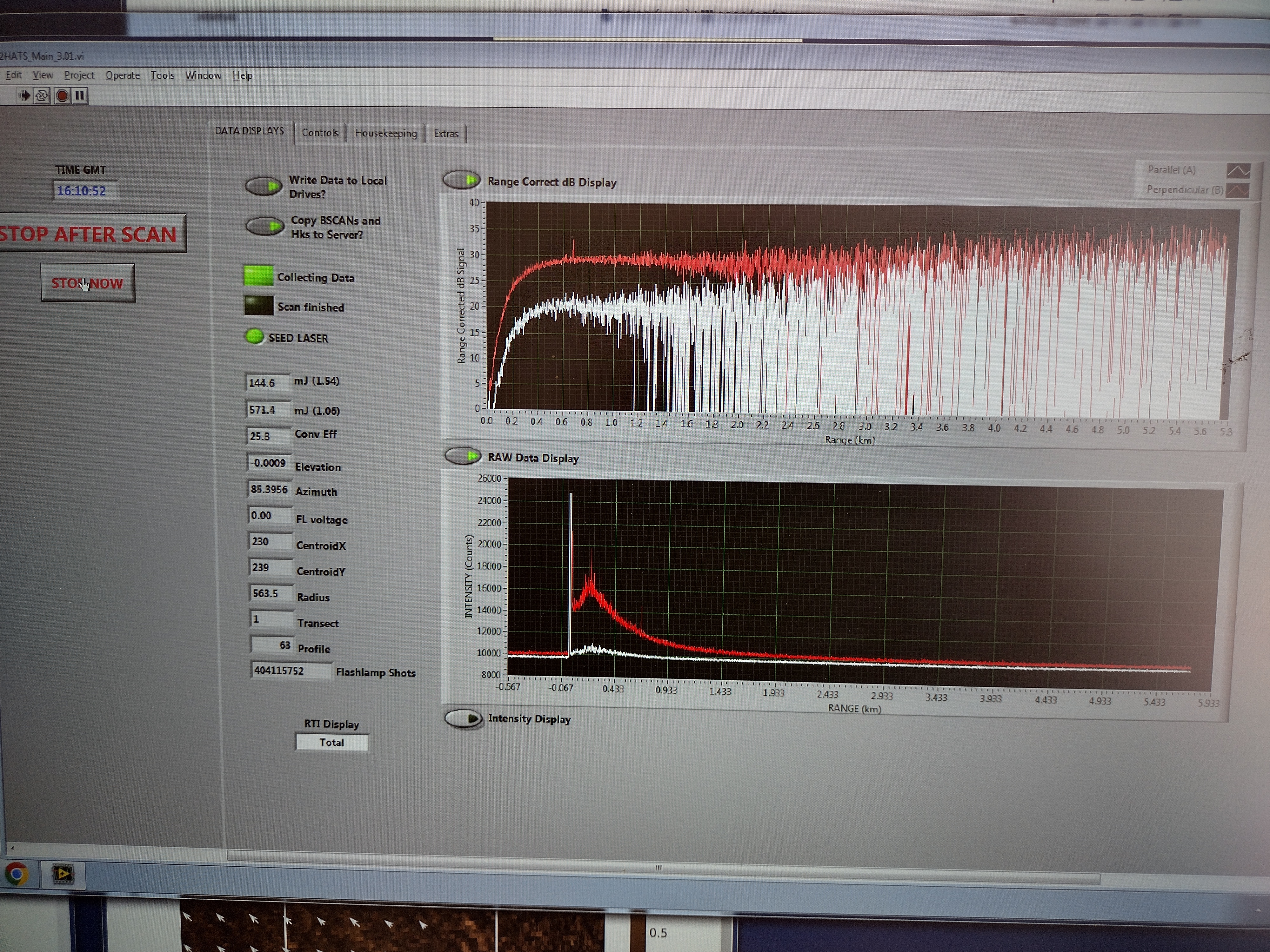
Task: Enable the Intensity Display switch
Action: 463,718
